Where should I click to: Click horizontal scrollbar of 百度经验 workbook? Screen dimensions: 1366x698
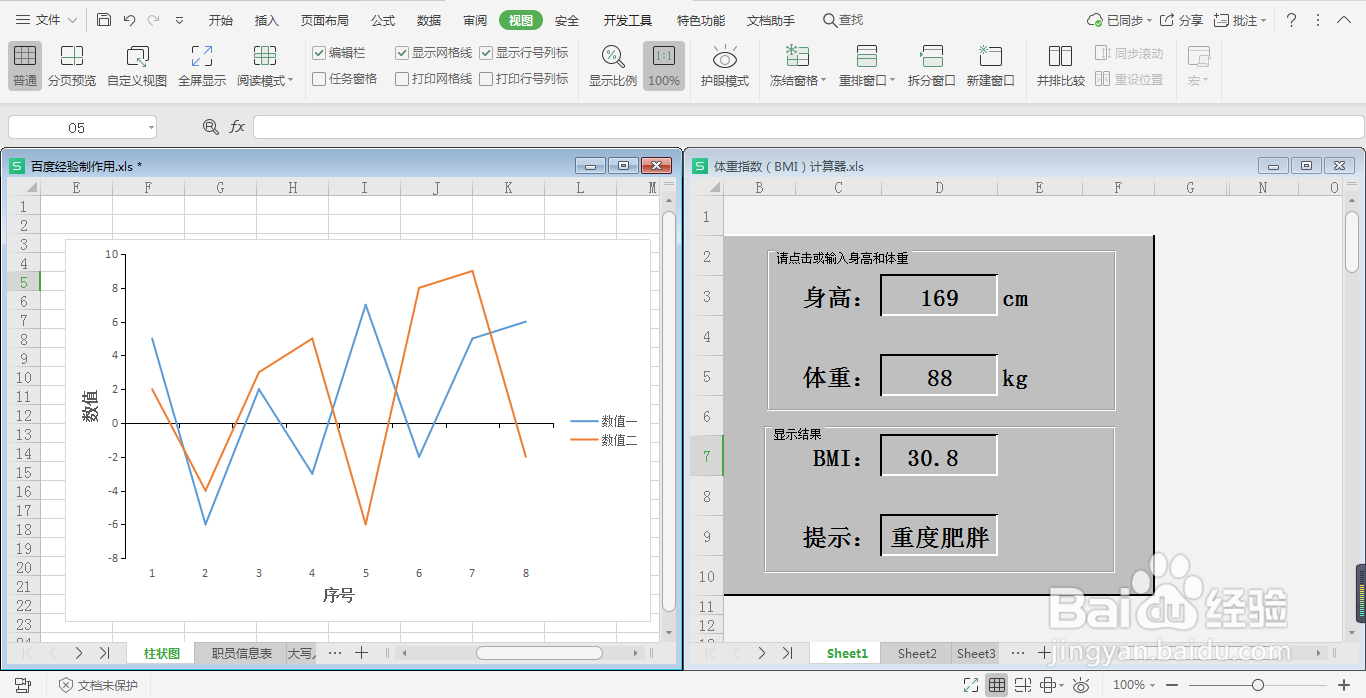pos(539,653)
